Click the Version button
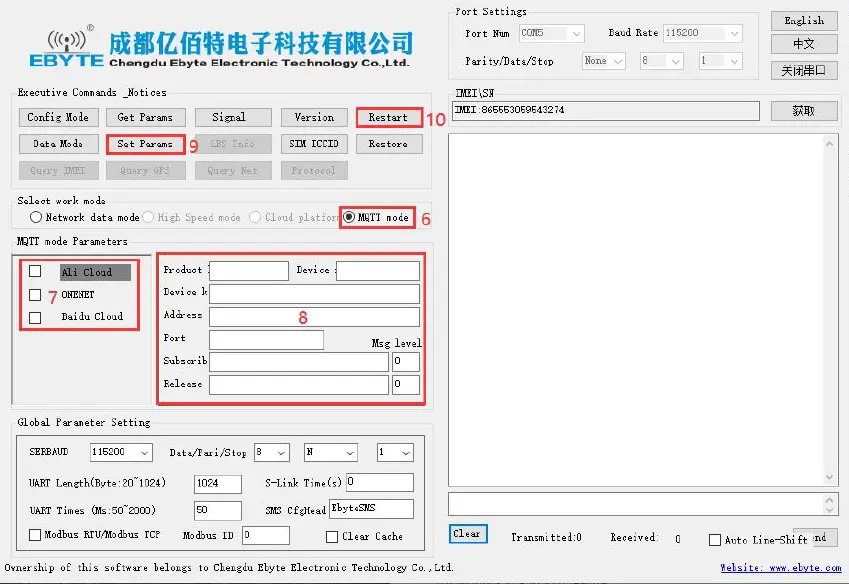849x584 pixels. coord(314,117)
